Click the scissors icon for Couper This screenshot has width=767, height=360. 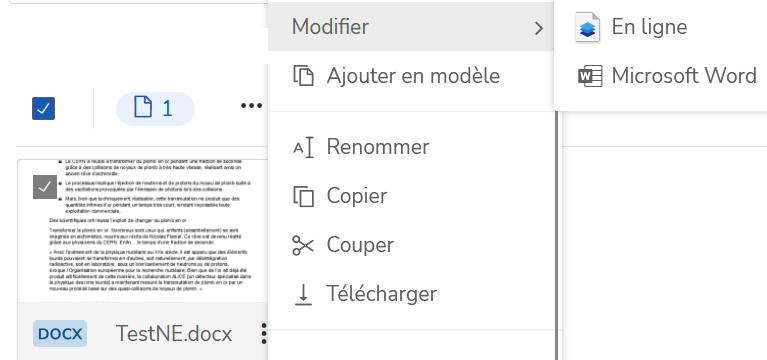[x=303, y=245]
